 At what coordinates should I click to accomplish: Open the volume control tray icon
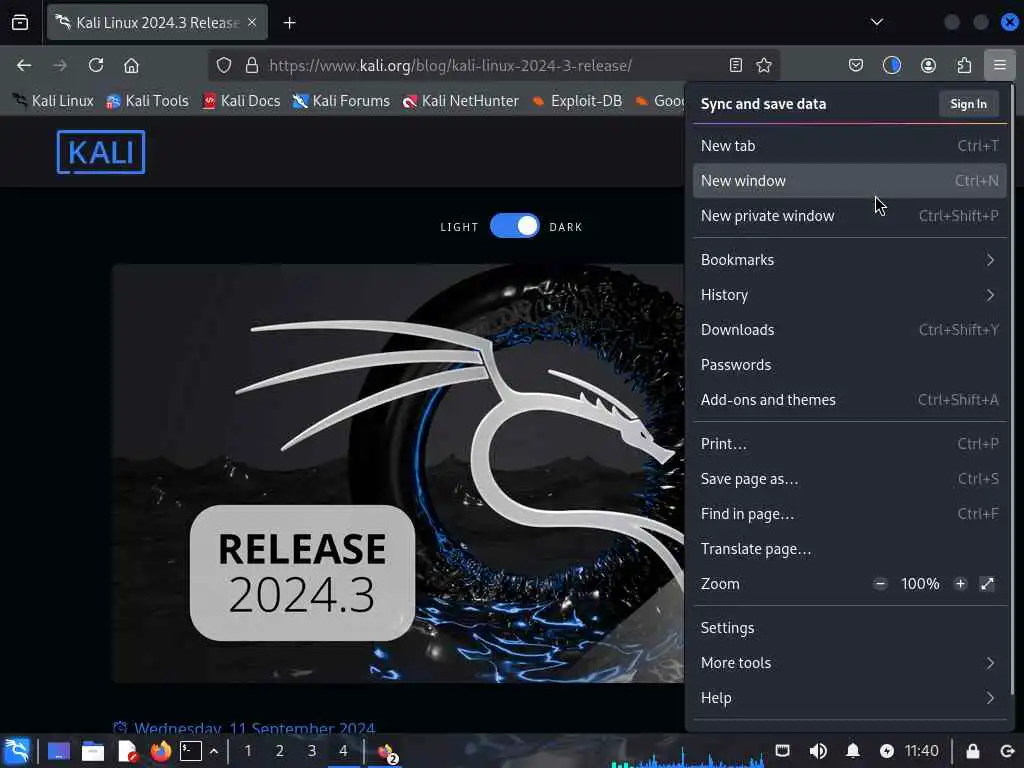click(818, 751)
